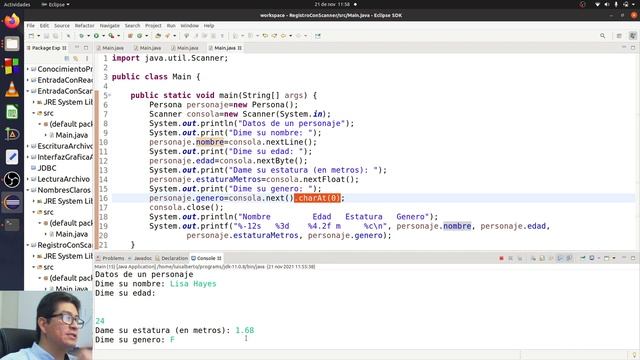This screenshot has height=360, width=640.
Task: Launch the Debug toolbar icon
Action: pyautogui.click(x=81, y=36)
